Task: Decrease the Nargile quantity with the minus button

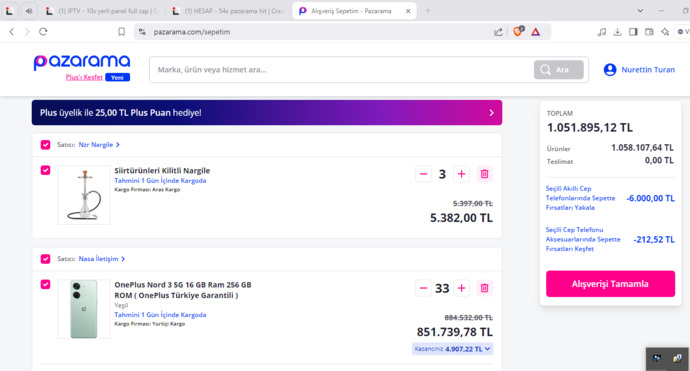Action: [423, 174]
